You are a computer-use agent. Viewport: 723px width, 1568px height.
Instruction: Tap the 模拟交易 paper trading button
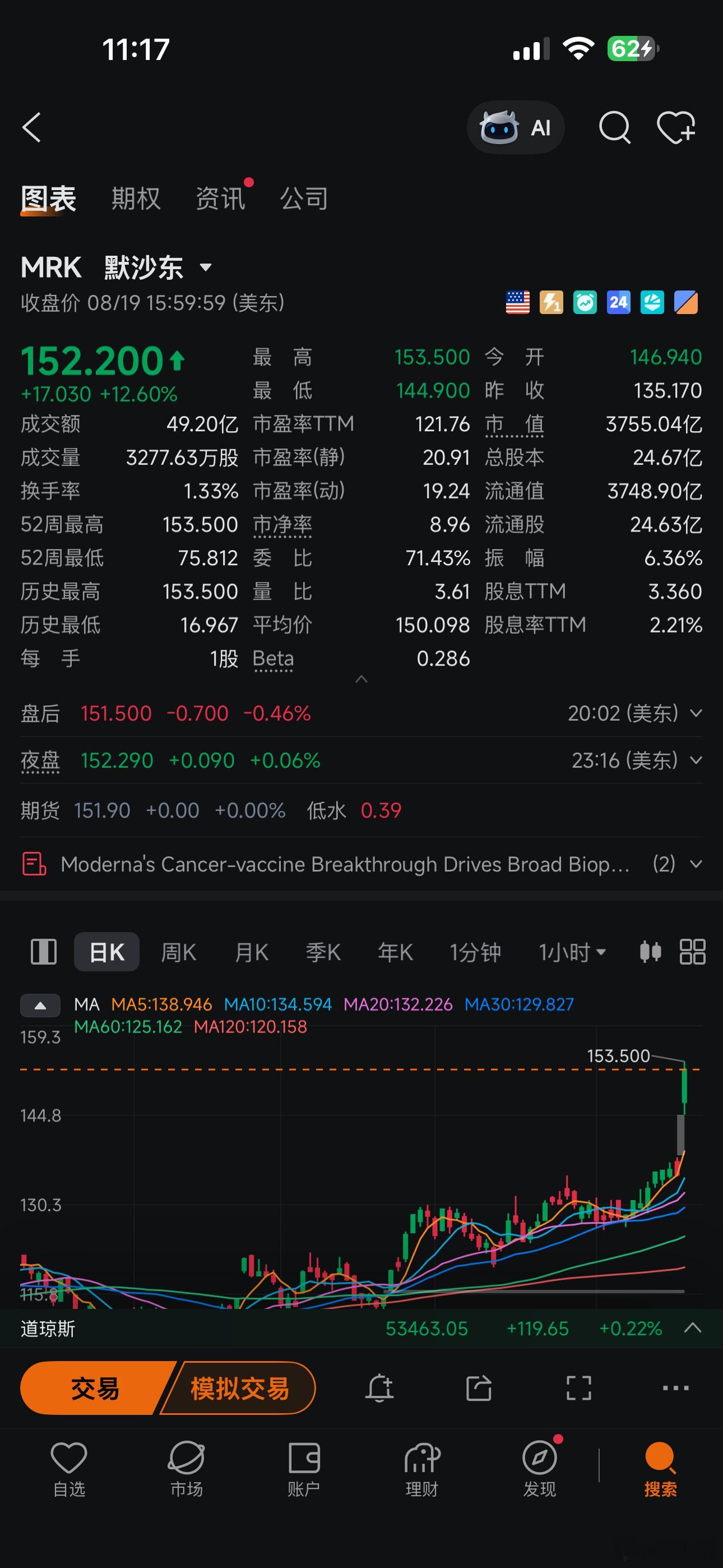click(240, 1389)
